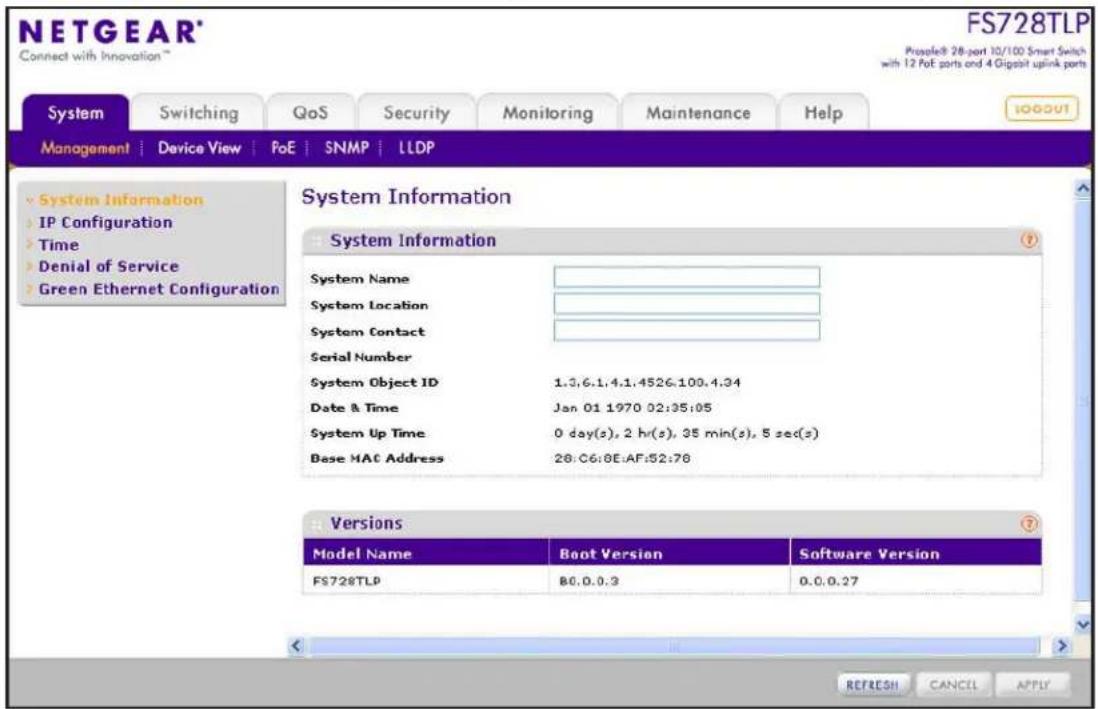
Task: Click System Object ID value 1.3.6.1.4.1.4526.100.4.34
Action: tap(647, 383)
